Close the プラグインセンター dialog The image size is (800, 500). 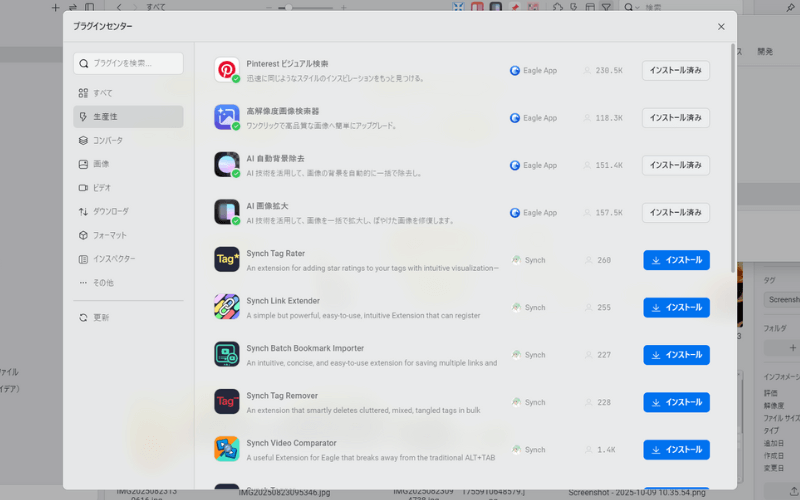click(x=721, y=27)
